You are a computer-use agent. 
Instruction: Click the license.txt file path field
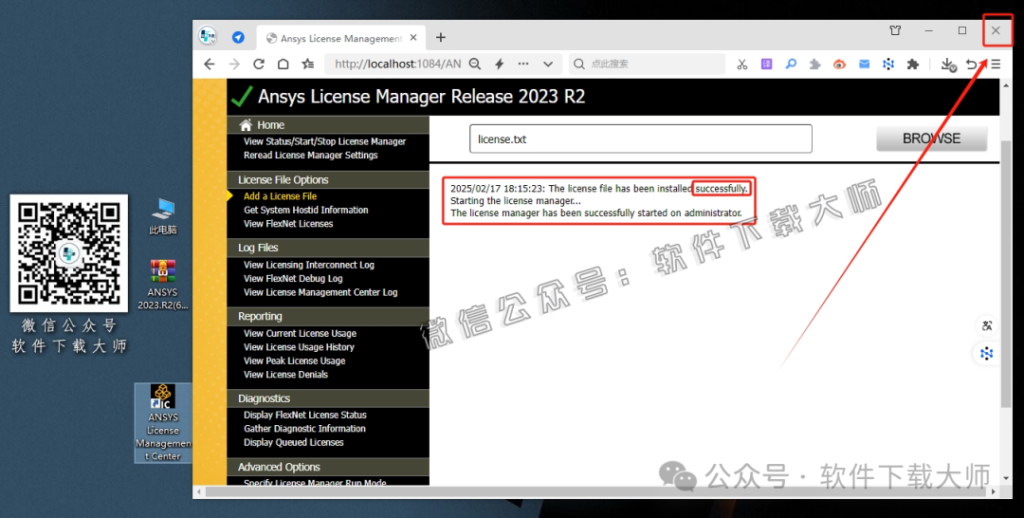coord(641,139)
